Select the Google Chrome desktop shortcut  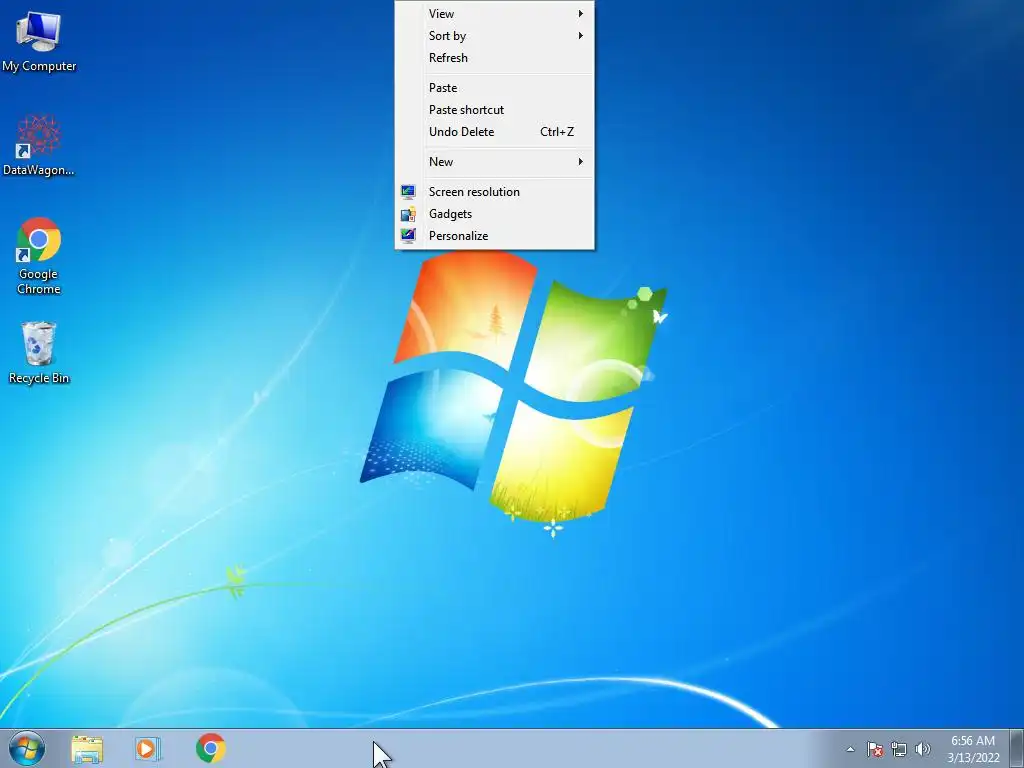(x=39, y=256)
